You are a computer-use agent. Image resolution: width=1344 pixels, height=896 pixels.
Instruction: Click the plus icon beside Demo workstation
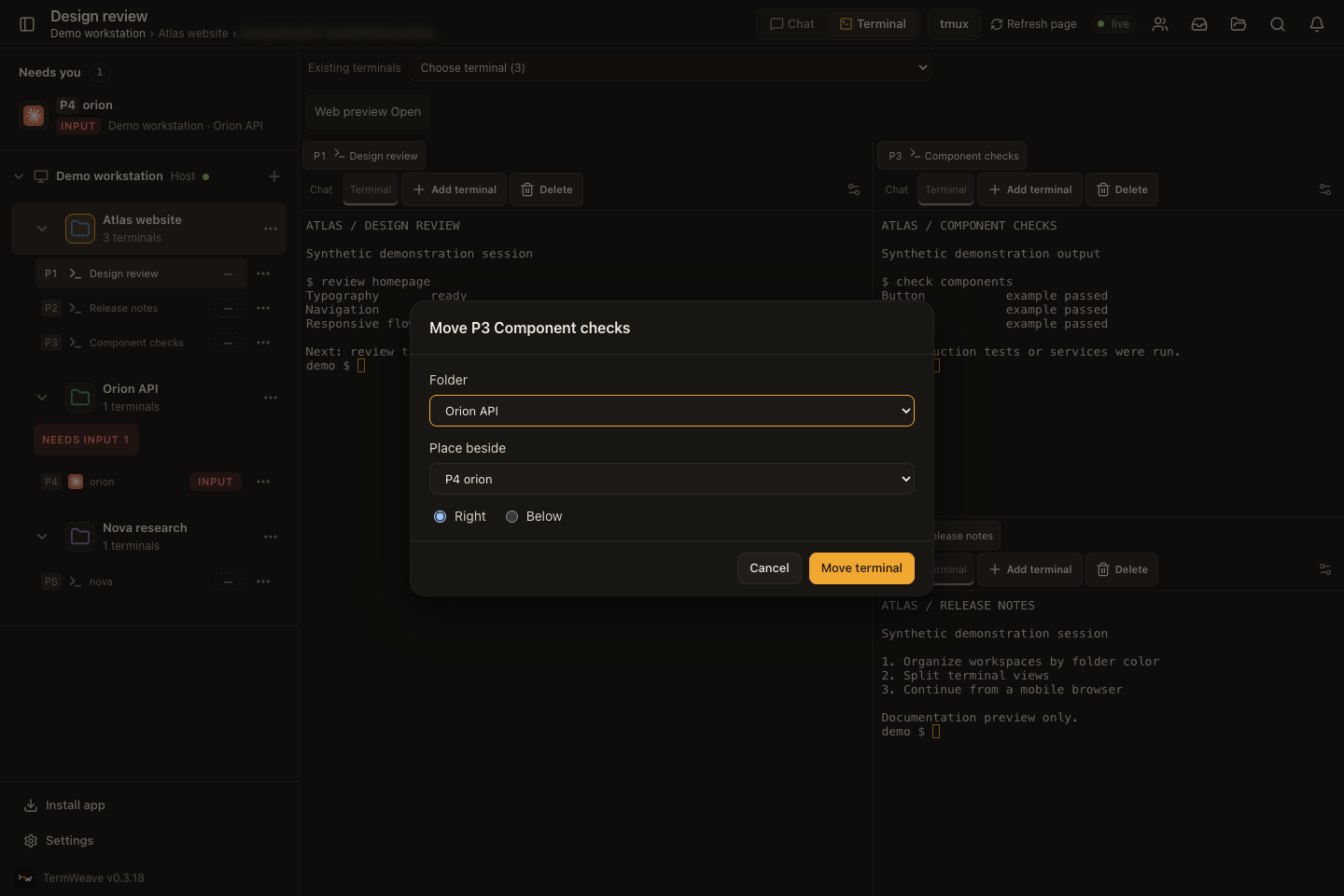coord(274,176)
